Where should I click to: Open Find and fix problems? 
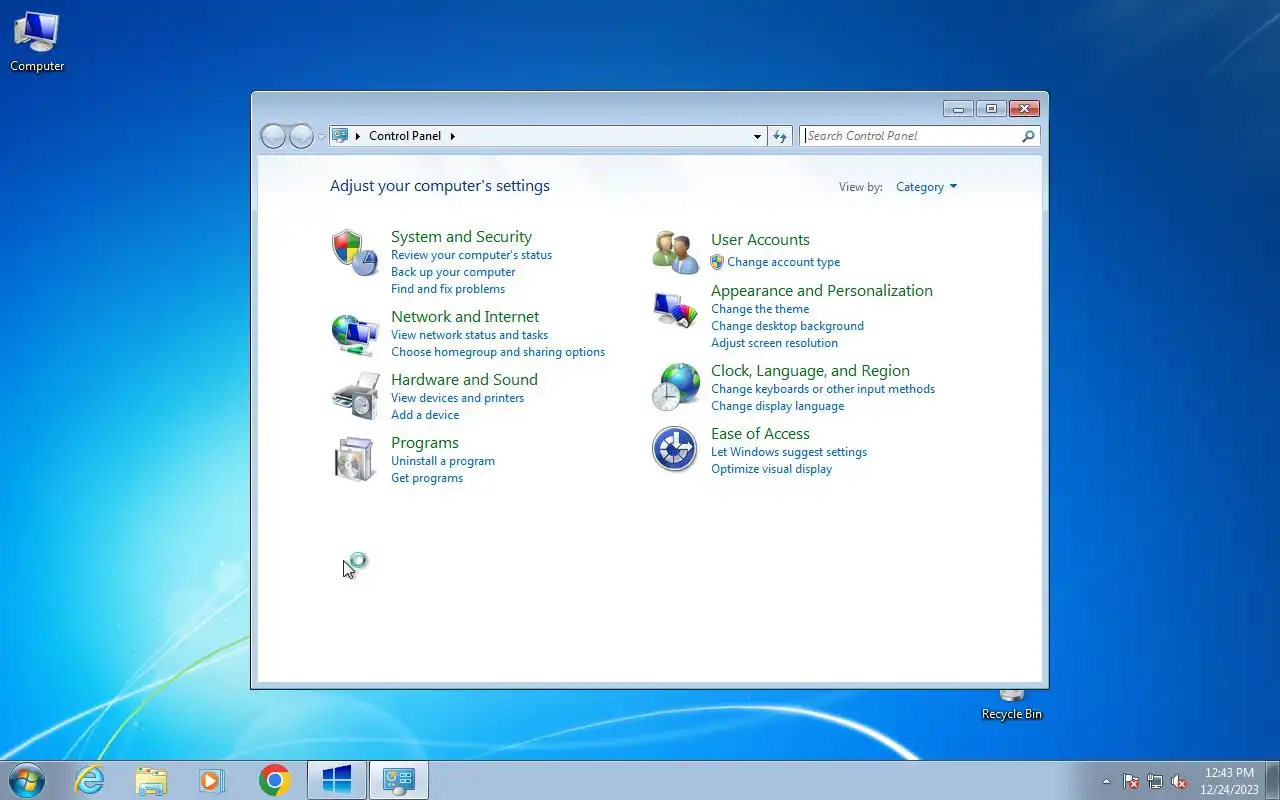coord(448,289)
